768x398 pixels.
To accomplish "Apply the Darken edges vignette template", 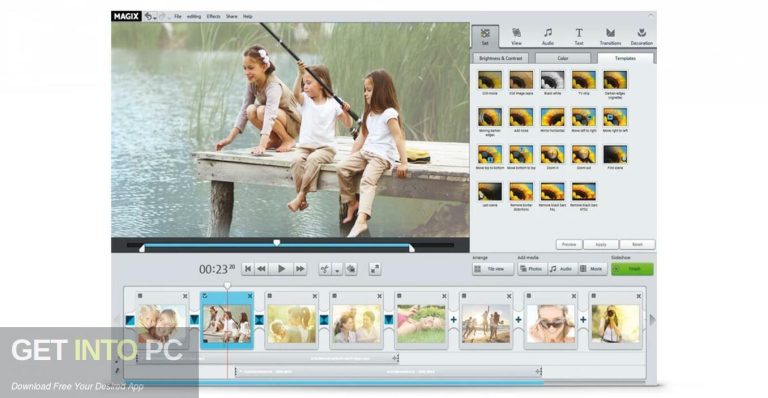I will tap(615, 80).
